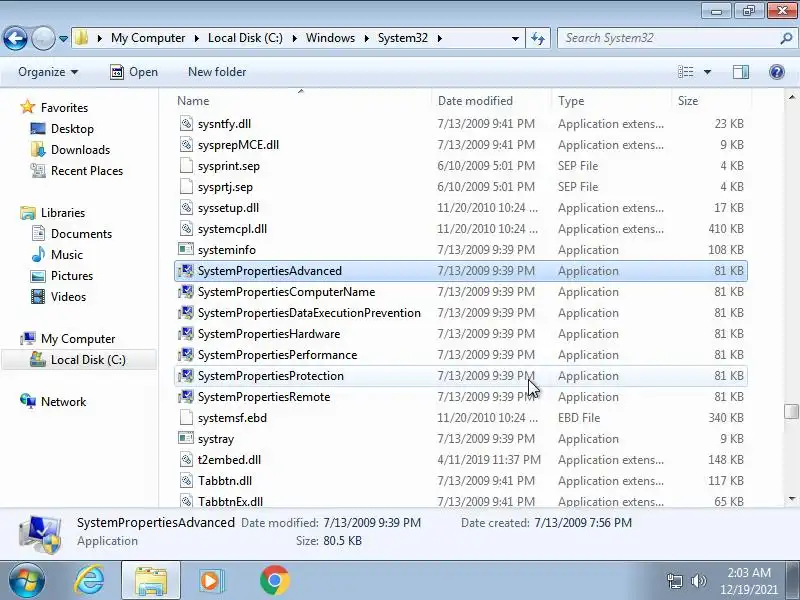Launch Google Chrome from taskbar
Screen dimensions: 800x600
coord(274,580)
